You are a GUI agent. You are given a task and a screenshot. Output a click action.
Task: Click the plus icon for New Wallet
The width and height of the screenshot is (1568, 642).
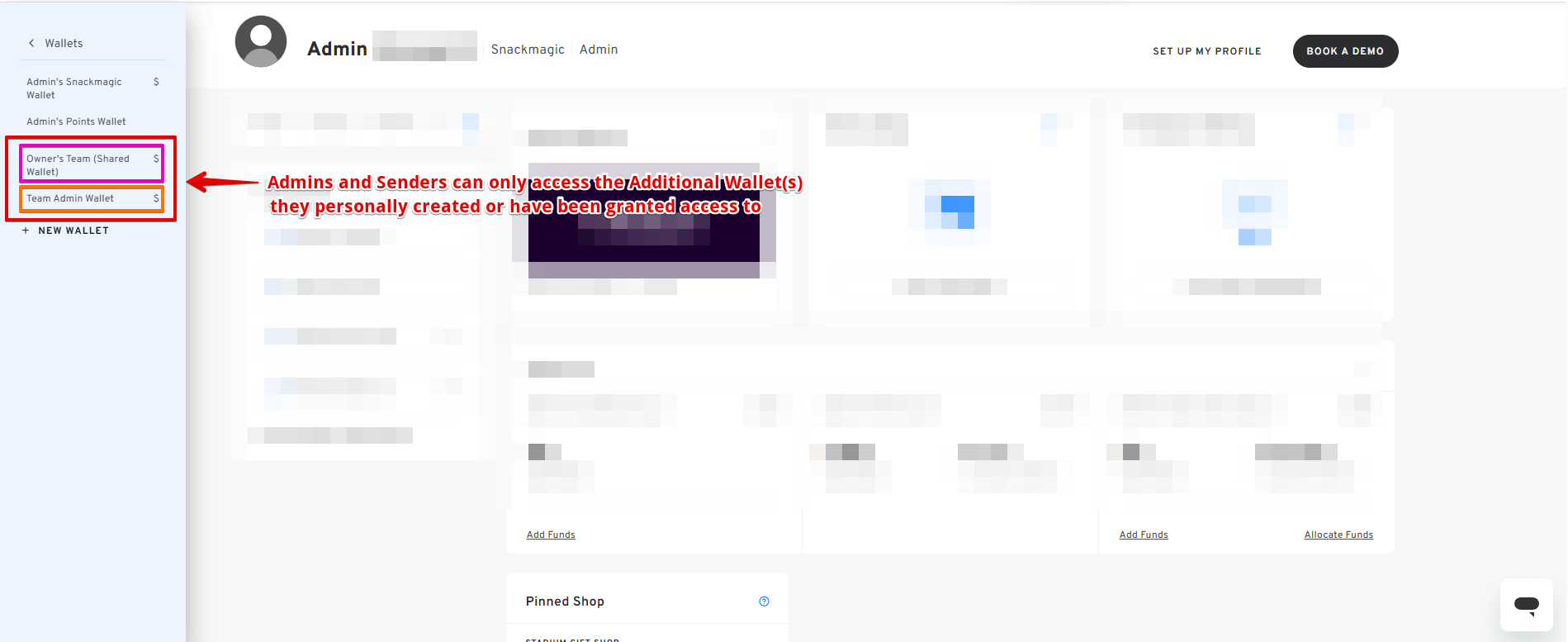click(26, 231)
